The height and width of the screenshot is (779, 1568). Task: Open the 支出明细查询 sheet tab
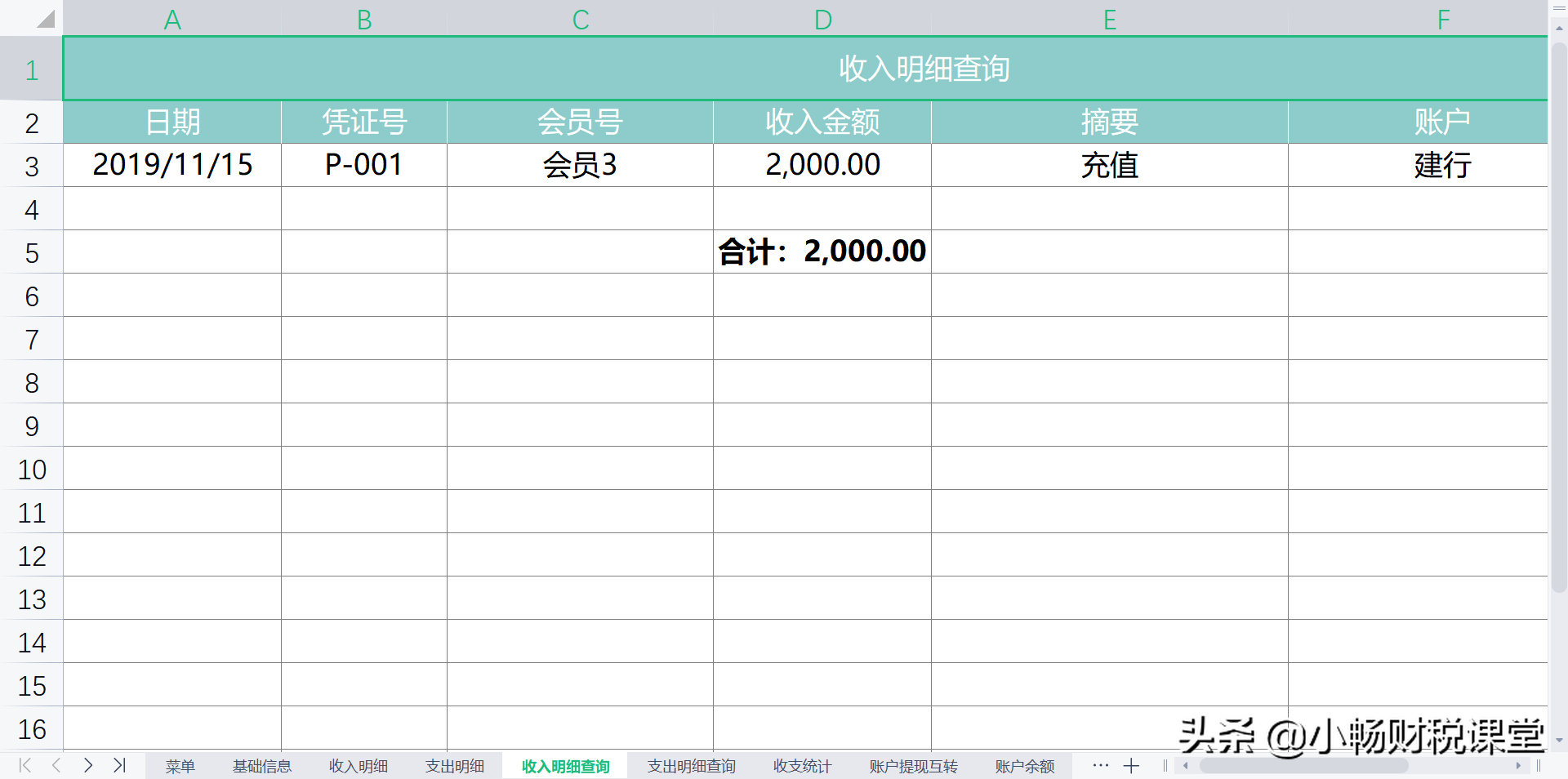pyautogui.click(x=690, y=766)
